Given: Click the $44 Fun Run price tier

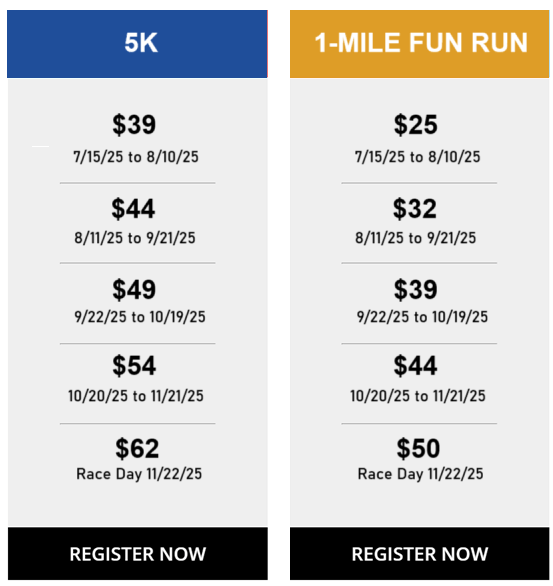Looking at the screenshot, I should tap(415, 366).
